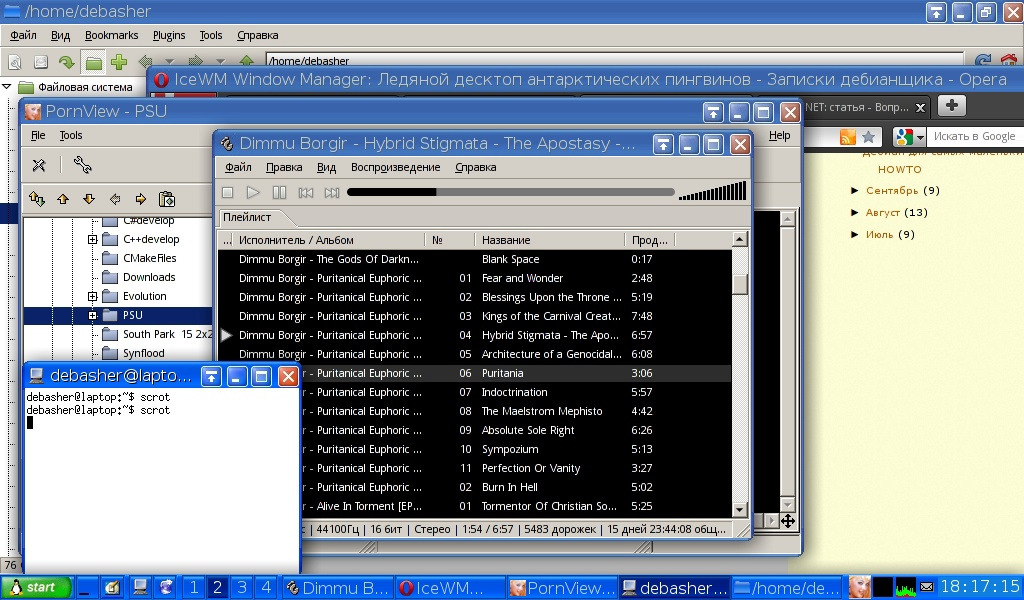Click the up arrow icon in viewer toolbar
Viewport: 1024px width, 600px height.
point(63,199)
